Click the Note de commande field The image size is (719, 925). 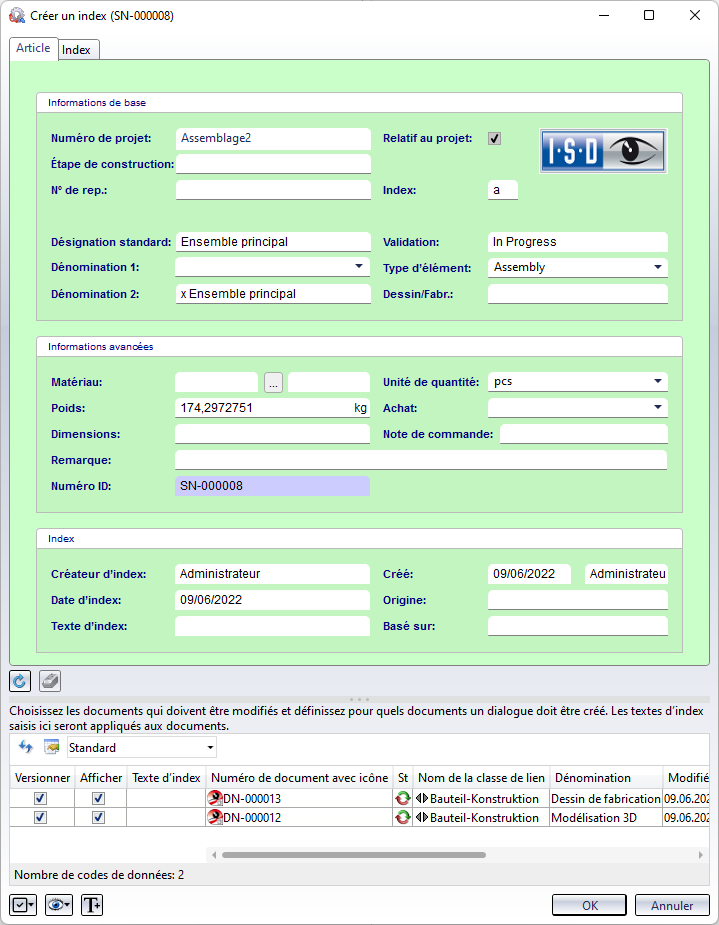(584, 434)
